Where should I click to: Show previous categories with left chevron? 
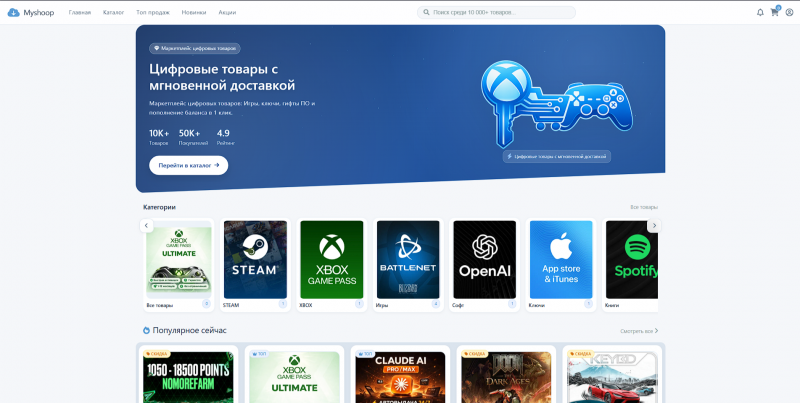coord(146,225)
